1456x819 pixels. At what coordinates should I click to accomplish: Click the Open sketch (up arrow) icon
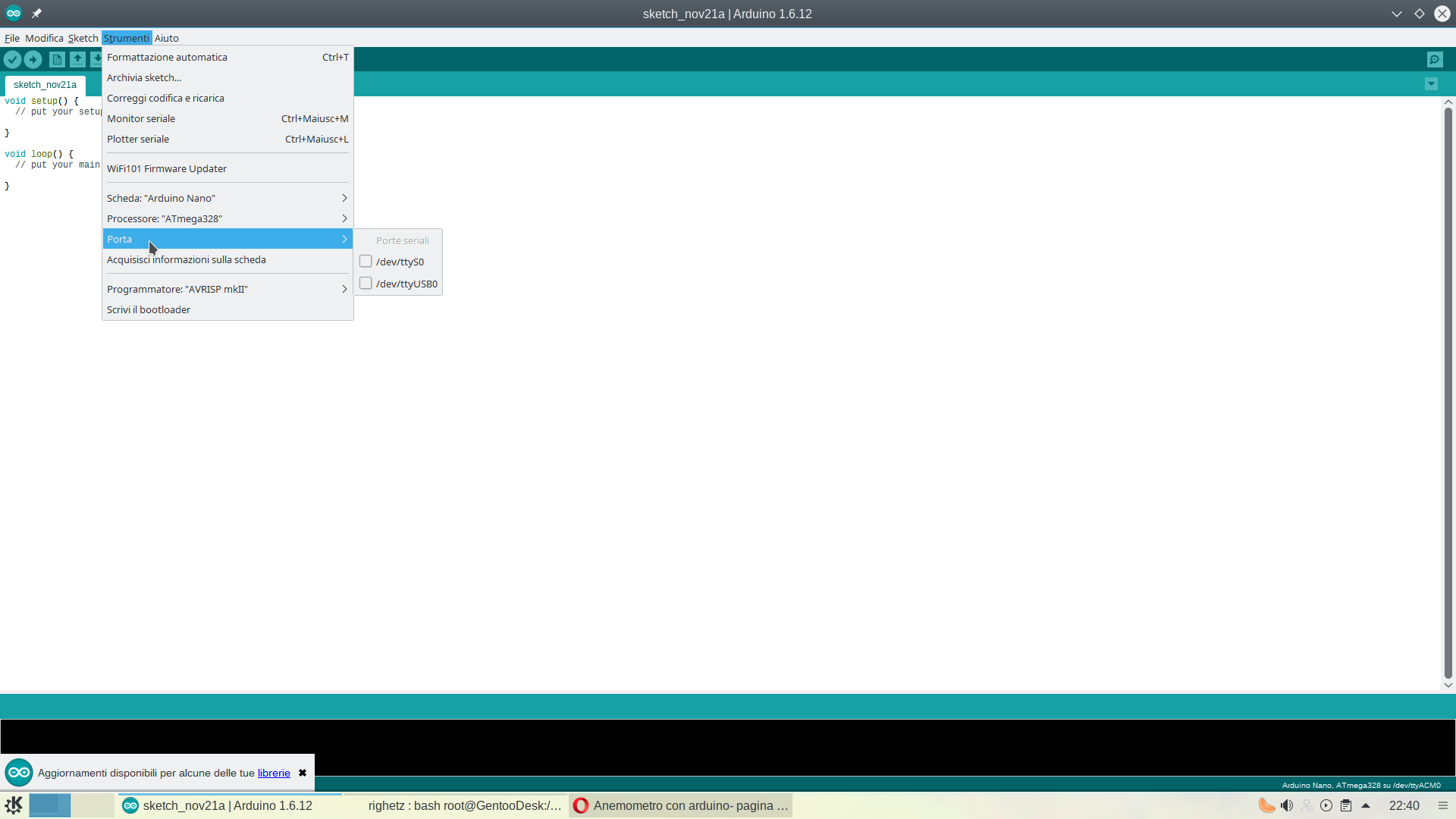tap(77, 59)
